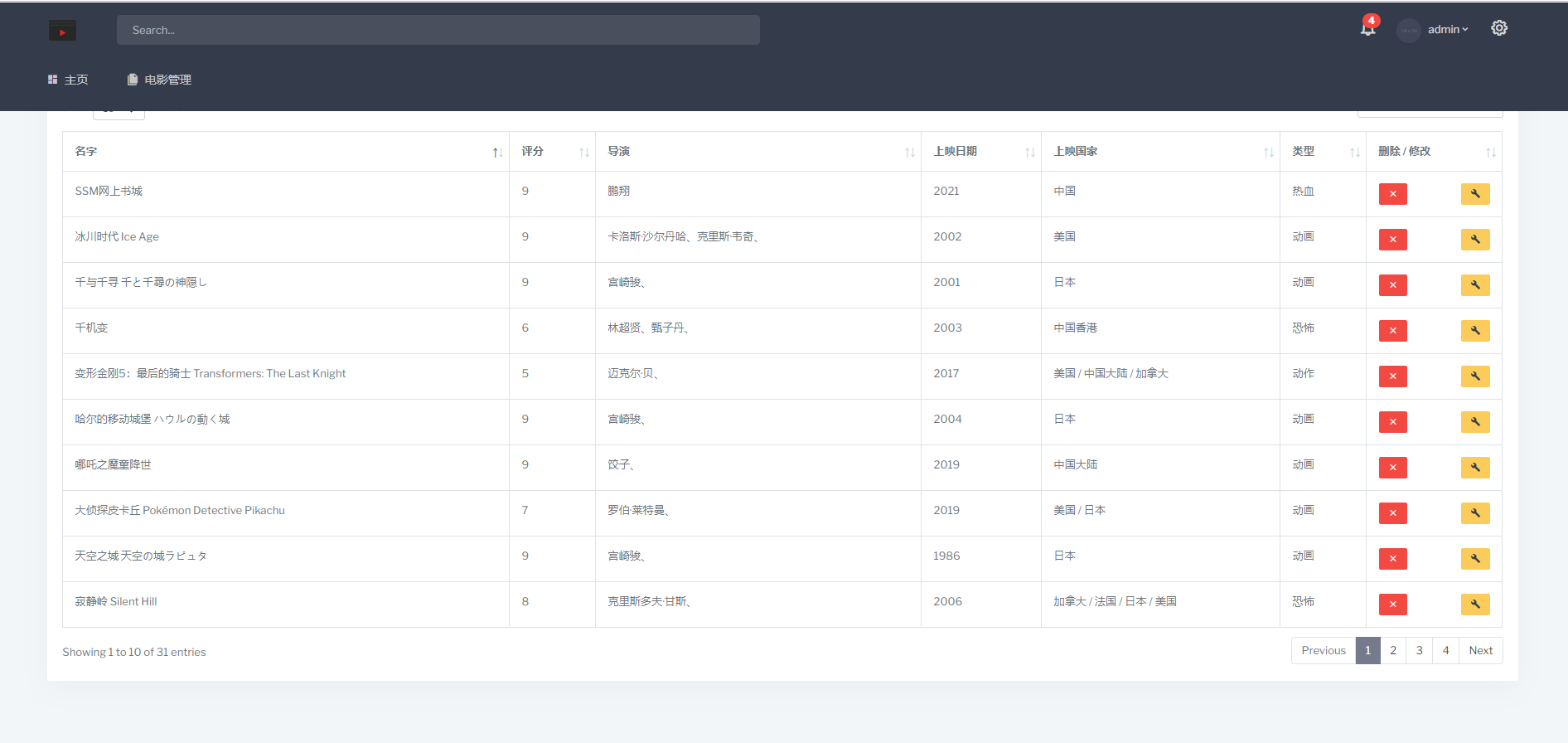The height and width of the screenshot is (743, 1568).
Task: Delete the 天空之城 row
Action: tap(1392, 559)
